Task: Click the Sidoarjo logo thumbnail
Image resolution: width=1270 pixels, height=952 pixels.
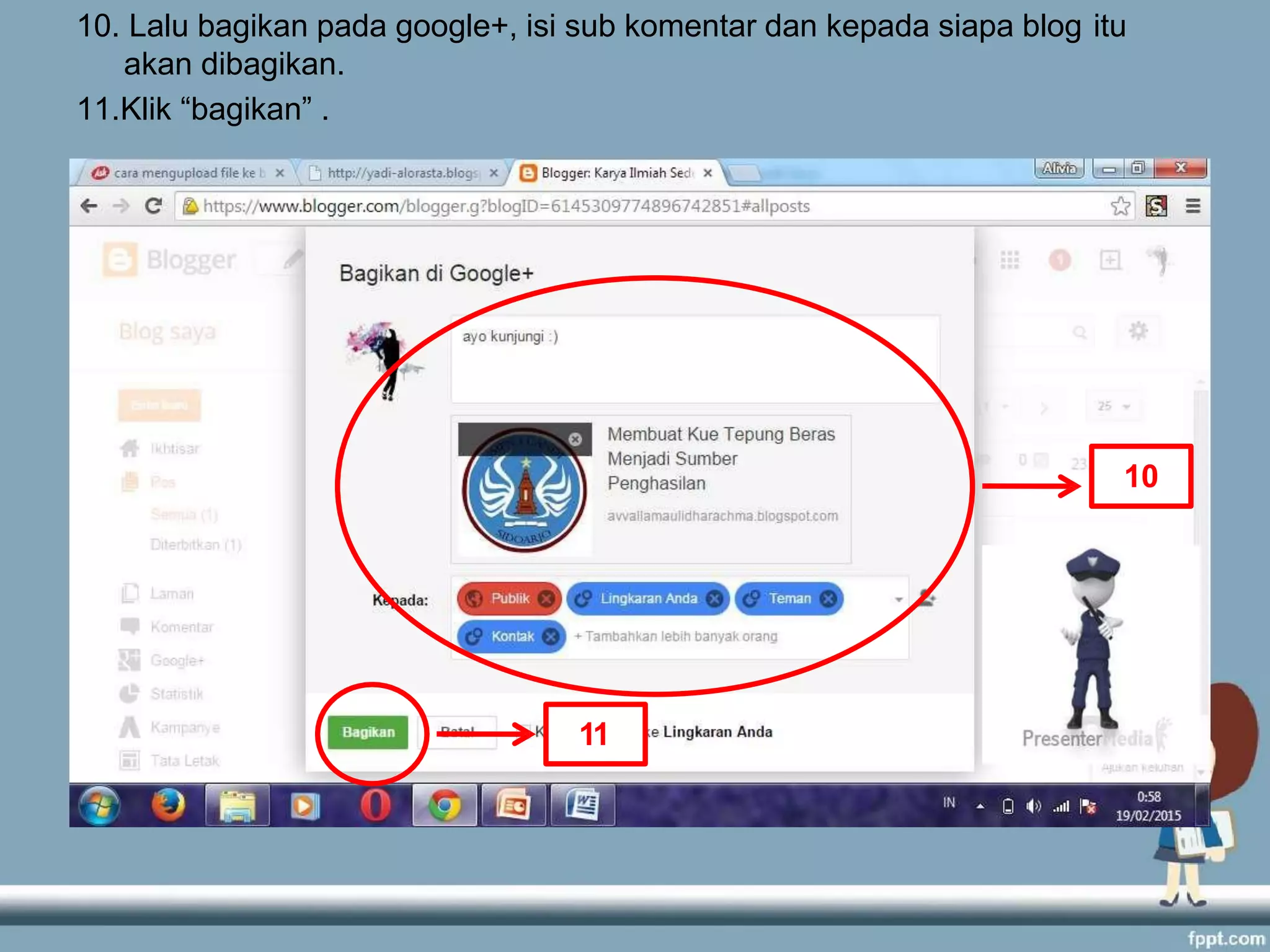Action: coord(525,490)
